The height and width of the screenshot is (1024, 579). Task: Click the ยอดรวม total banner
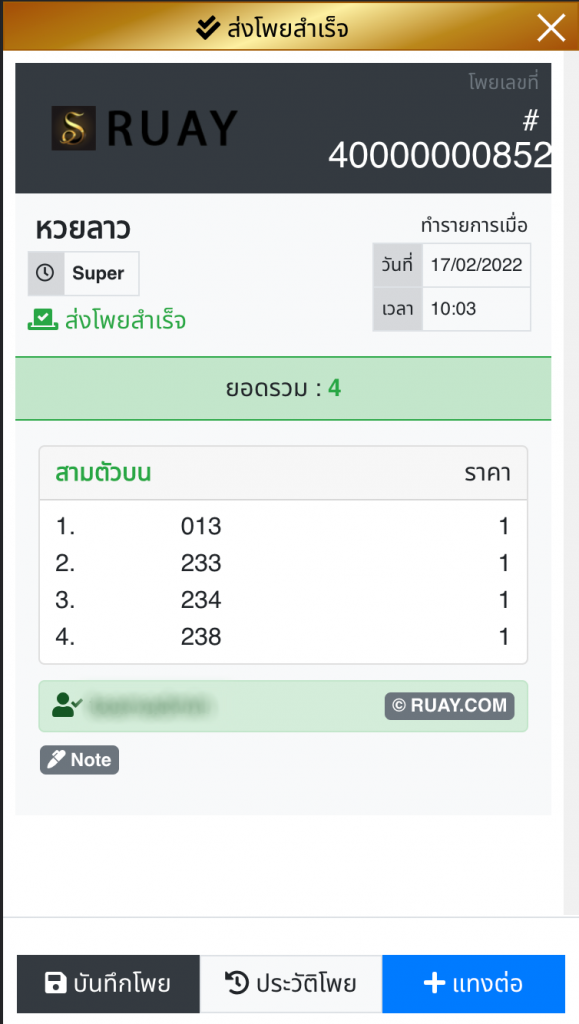tap(283, 389)
